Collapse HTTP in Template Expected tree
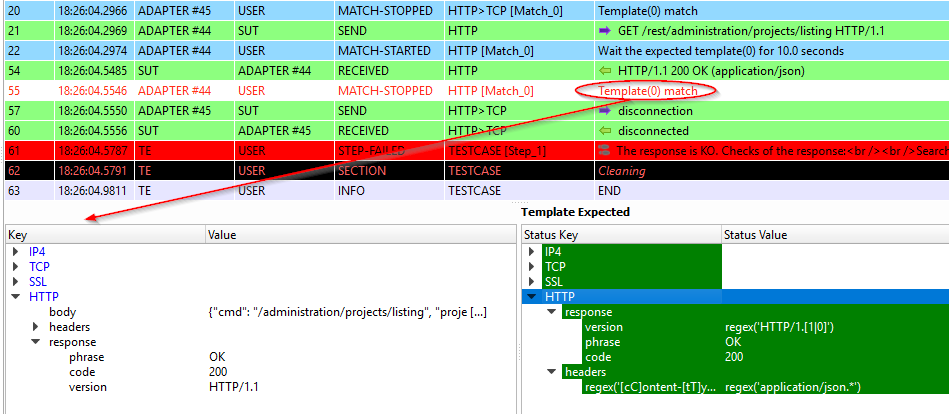Image resolution: width=949 pixels, height=414 pixels. click(531, 297)
